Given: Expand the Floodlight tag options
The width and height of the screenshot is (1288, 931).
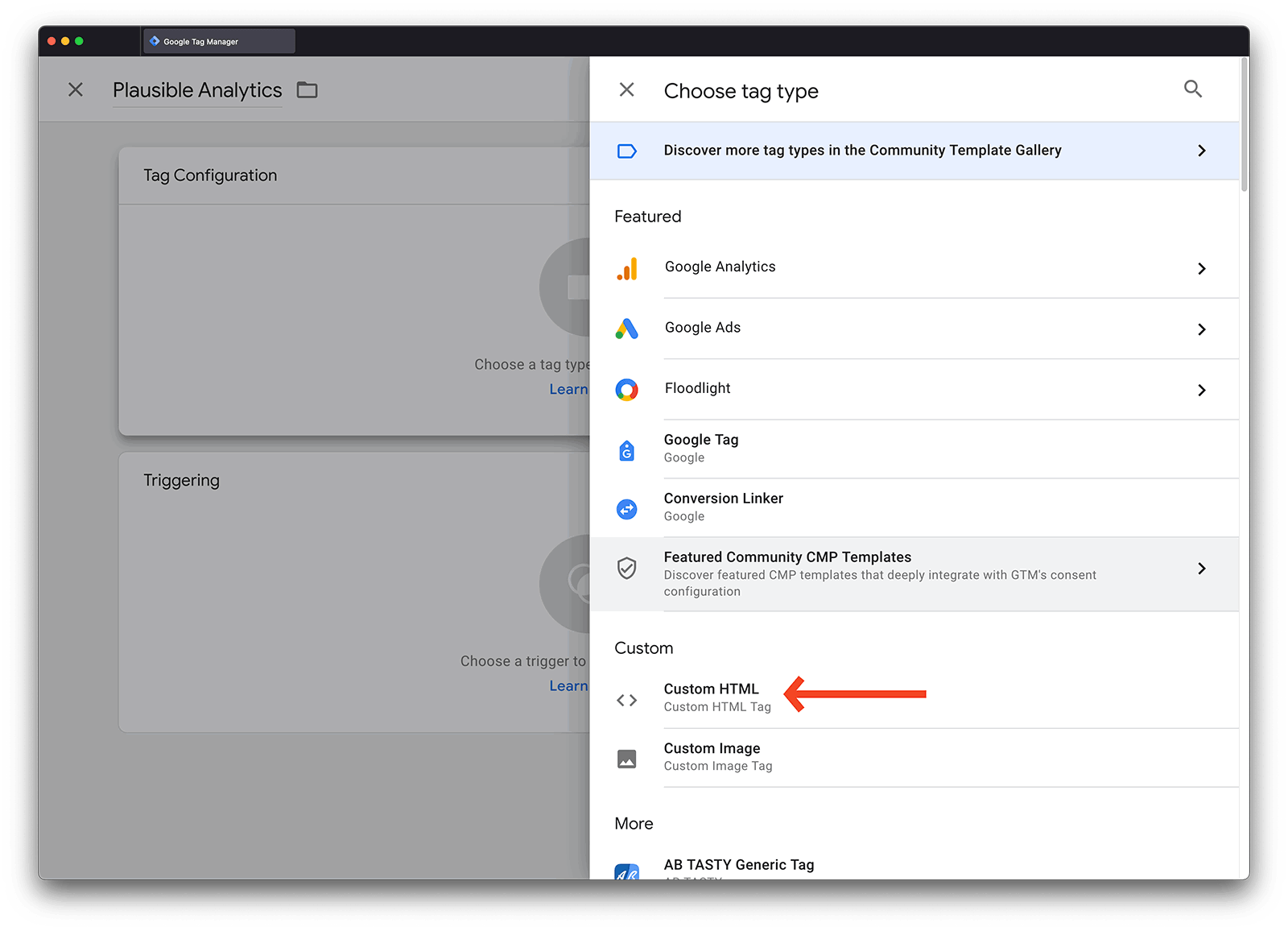Looking at the screenshot, I should pos(1202,390).
